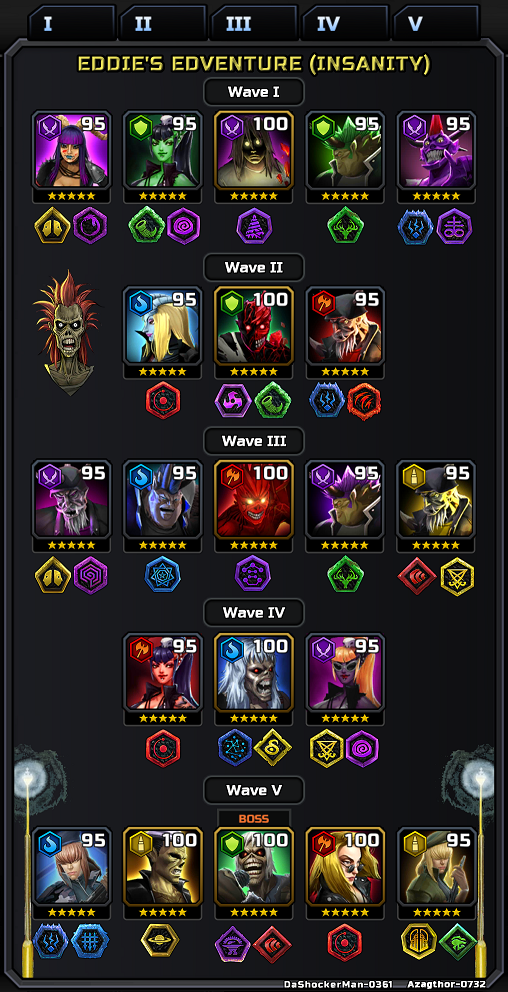Open tab IV
The width and height of the screenshot is (508, 992).
coord(345,23)
